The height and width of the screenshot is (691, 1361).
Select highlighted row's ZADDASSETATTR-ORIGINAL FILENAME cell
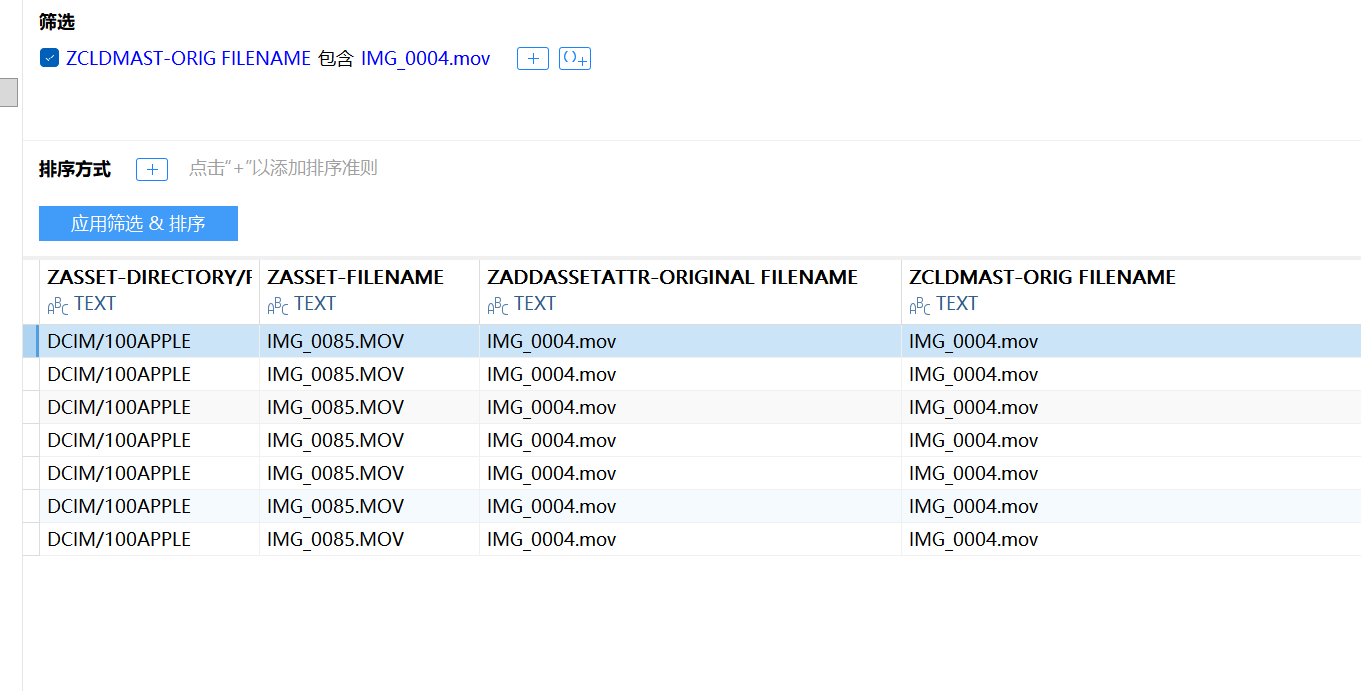point(690,341)
